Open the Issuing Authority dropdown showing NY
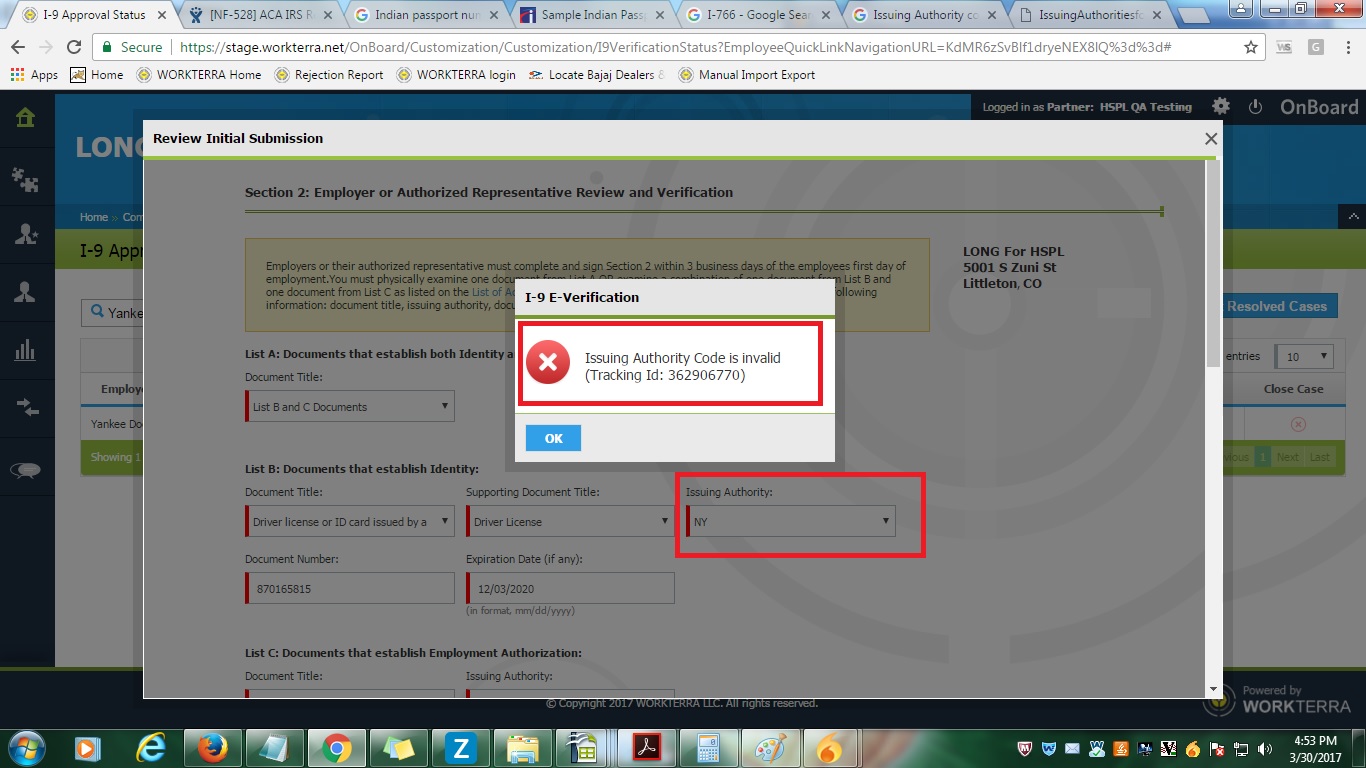 pyautogui.click(x=791, y=521)
